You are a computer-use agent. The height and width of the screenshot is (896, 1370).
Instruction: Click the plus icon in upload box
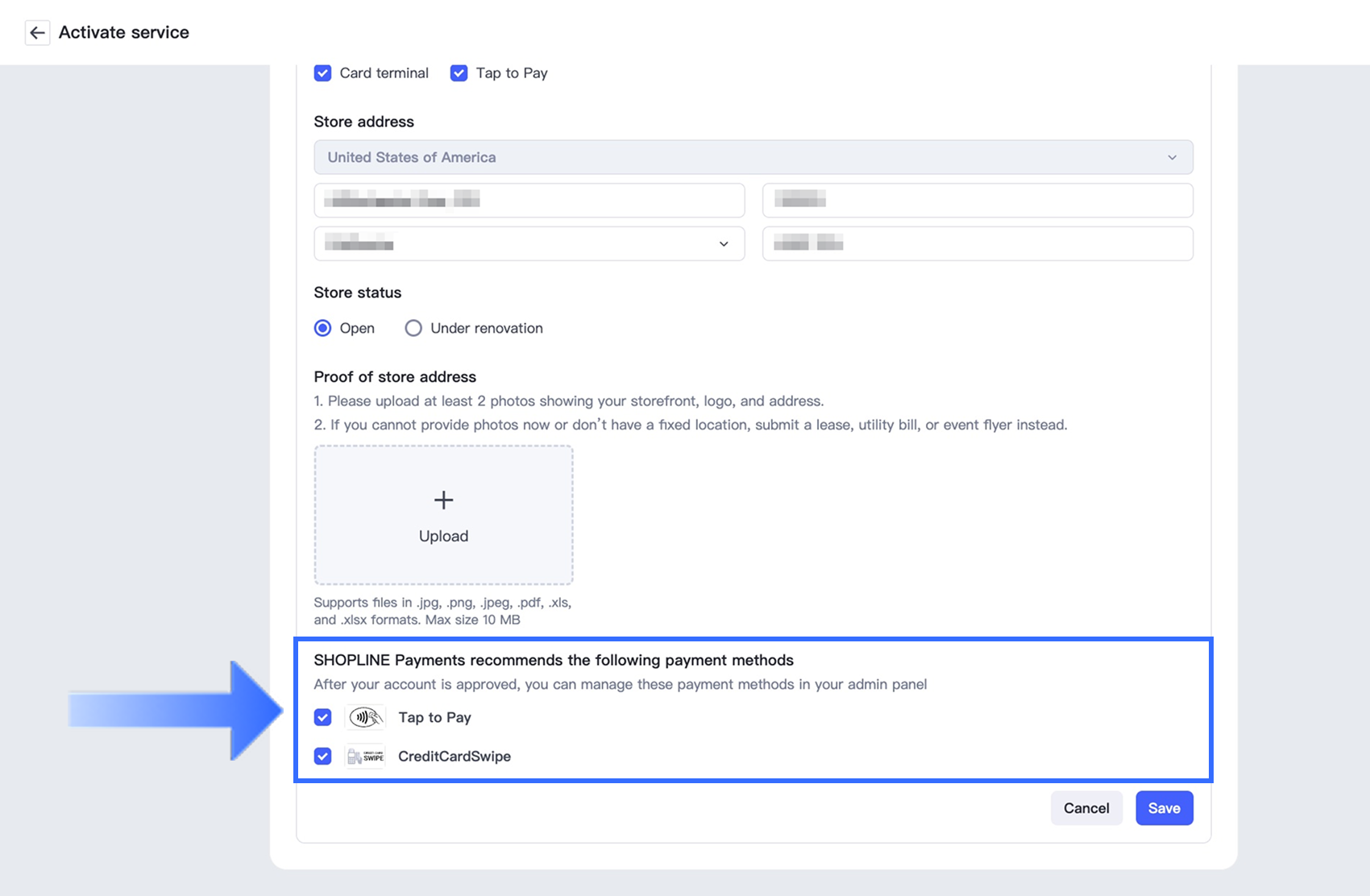point(443,500)
